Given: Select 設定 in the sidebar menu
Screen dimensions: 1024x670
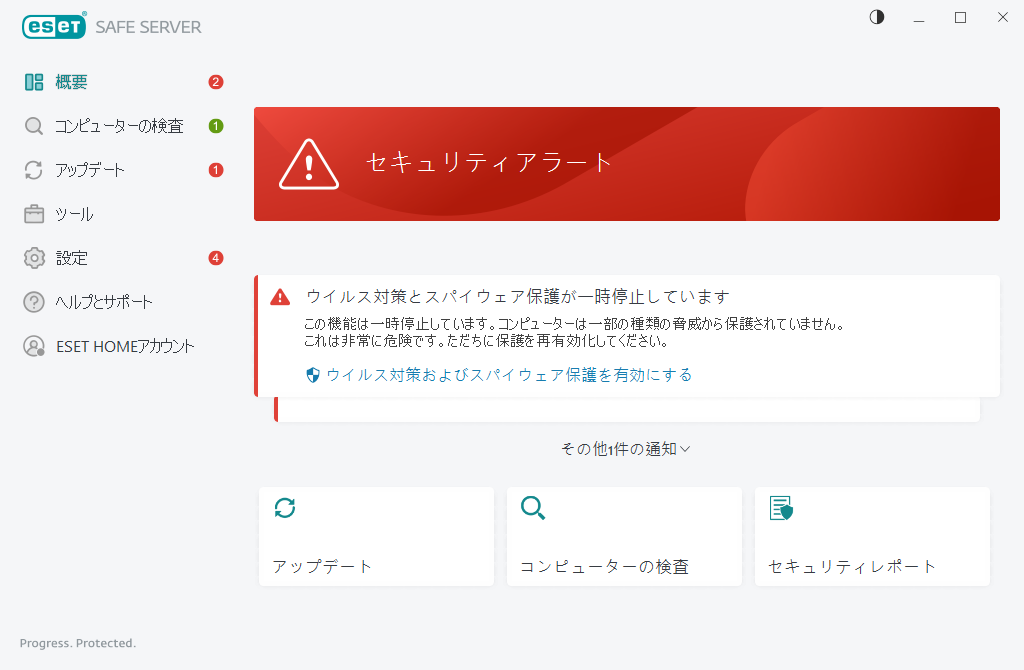Looking at the screenshot, I should (x=72, y=257).
